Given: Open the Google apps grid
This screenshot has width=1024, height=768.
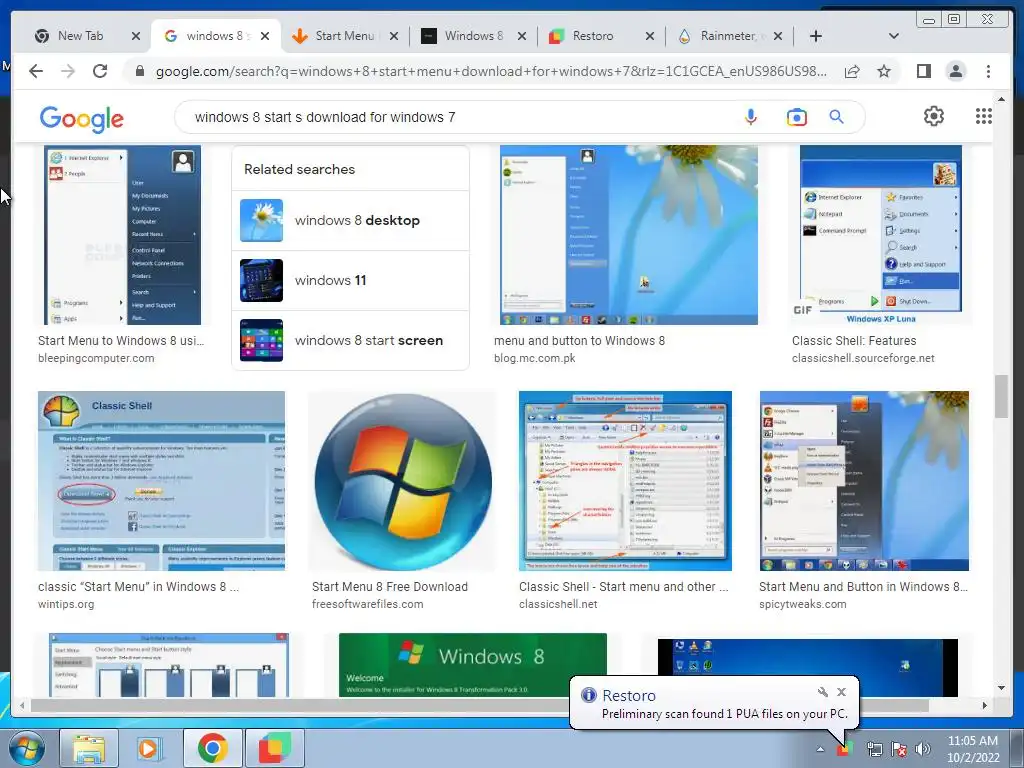Looking at the screenshot, I should tap(984, 116).
